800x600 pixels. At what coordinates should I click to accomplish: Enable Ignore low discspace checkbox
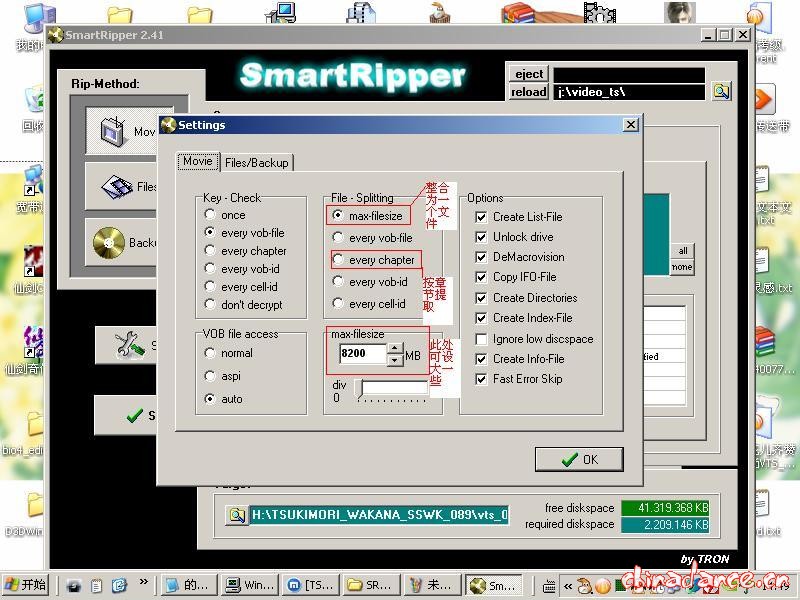(x=481, y=339)
